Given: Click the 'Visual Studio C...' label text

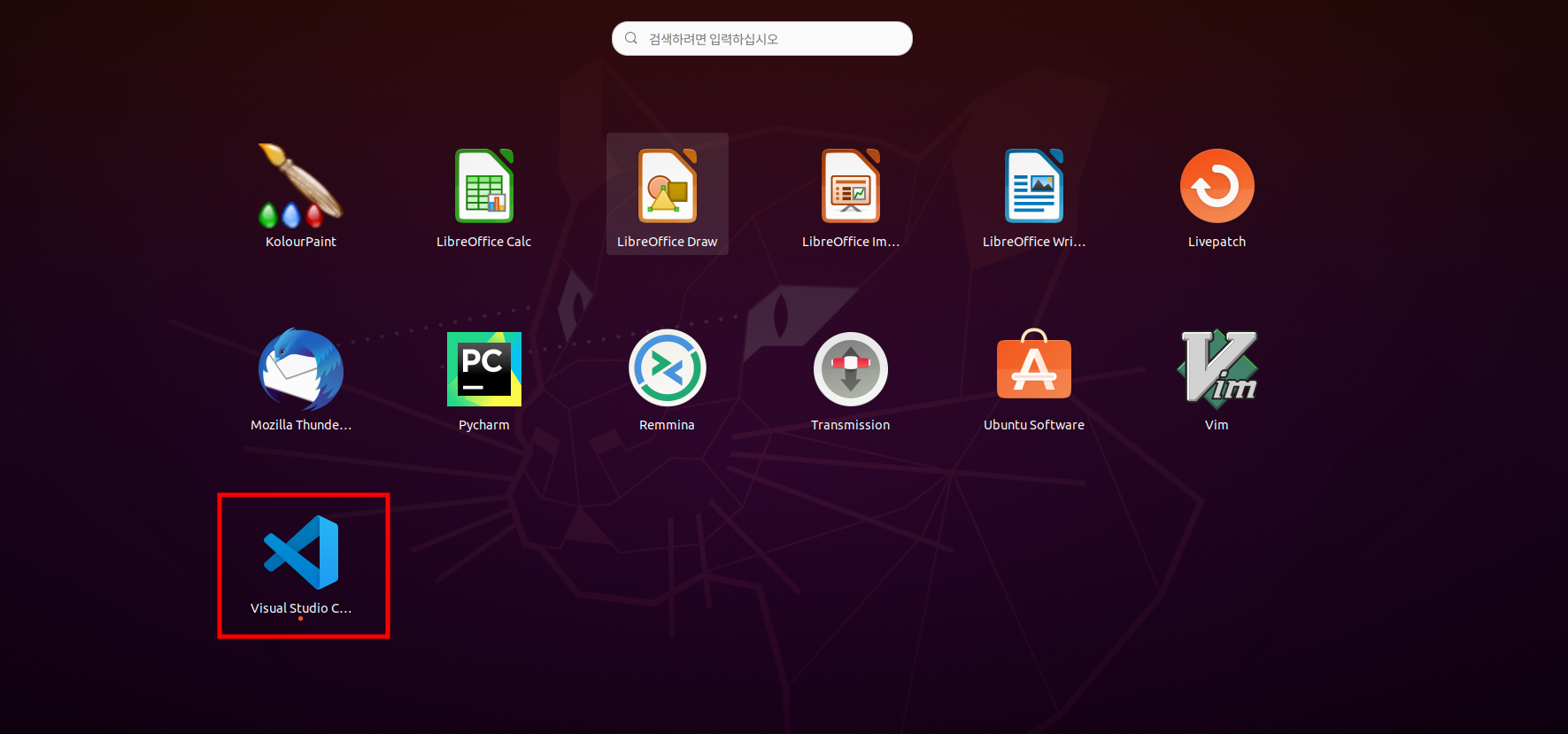Looking at the screenshot, I should (301, 608).
